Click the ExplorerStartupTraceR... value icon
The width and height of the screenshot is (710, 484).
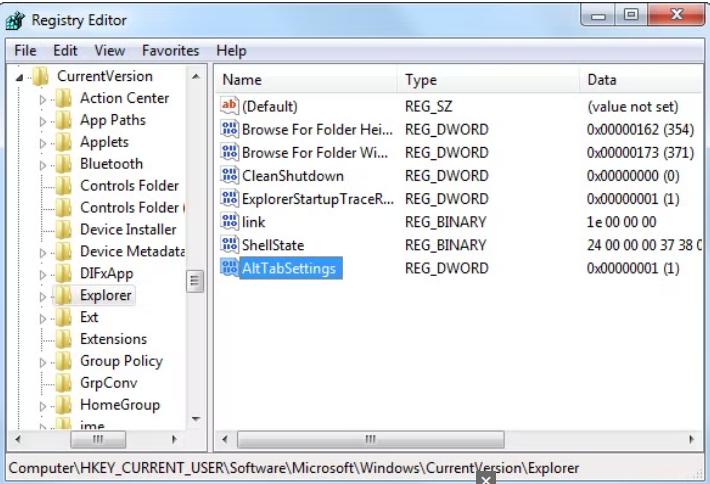(229, 198)
